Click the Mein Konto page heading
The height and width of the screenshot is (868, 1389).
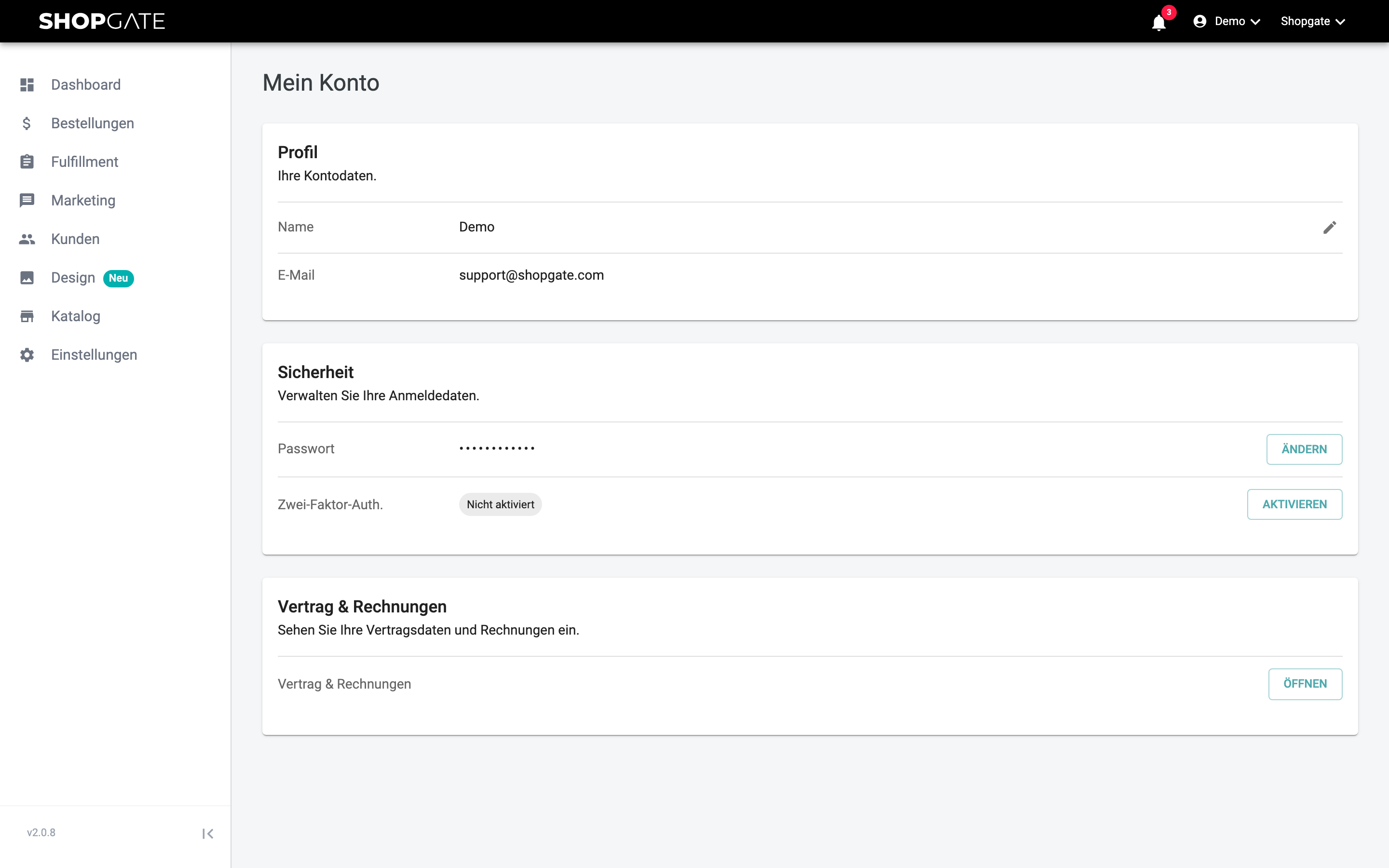tap(321, 82)
